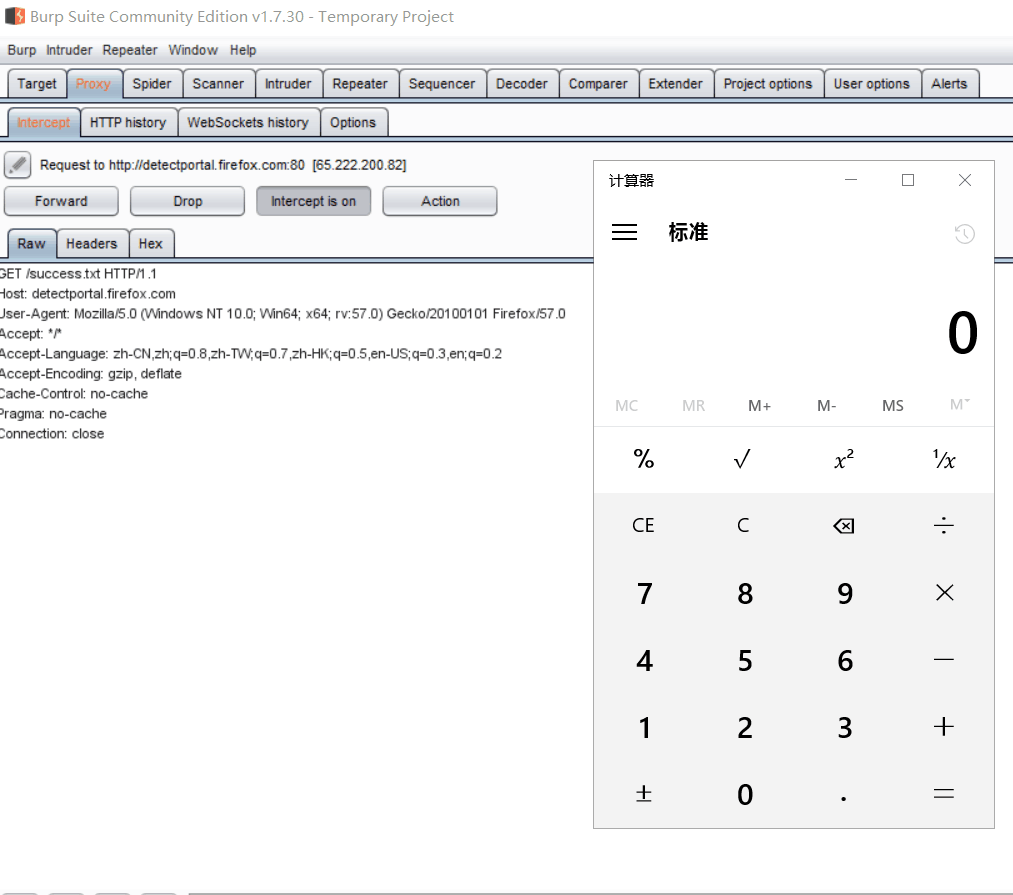Click the calculator result display showing 0
The height and width of the screenshot is (895, 1013).
961,333
